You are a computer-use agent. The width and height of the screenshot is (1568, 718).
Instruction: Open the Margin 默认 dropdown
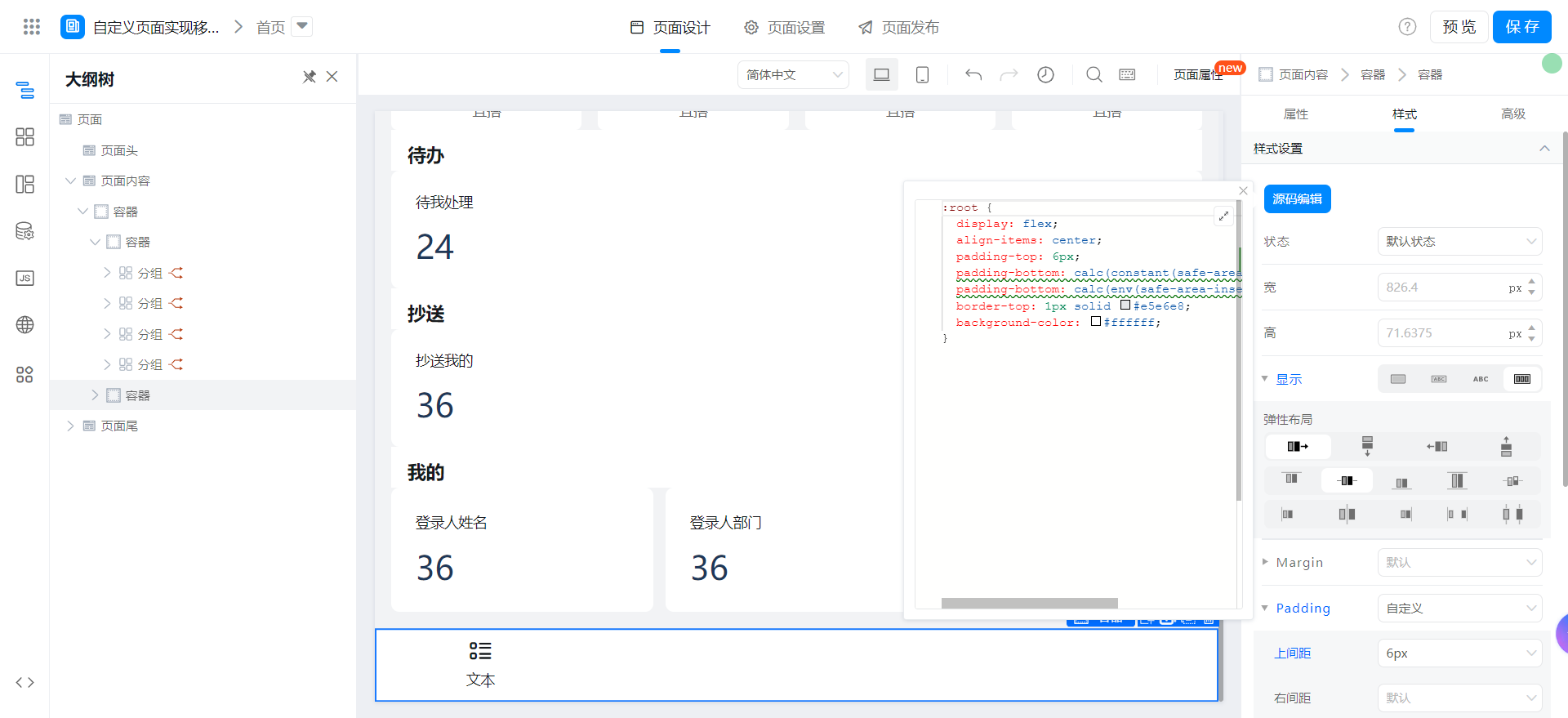pyautogui.click(x=1459, y=562)
